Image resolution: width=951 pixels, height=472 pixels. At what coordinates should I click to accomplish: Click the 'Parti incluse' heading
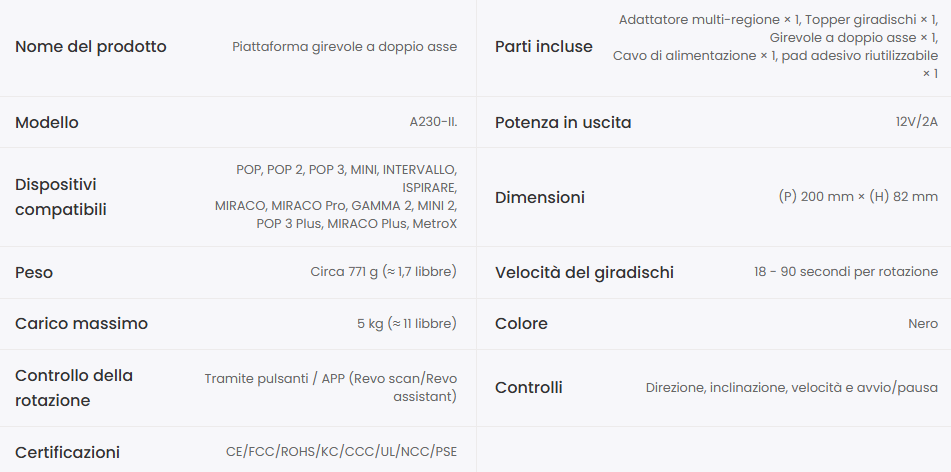tap(543, 47)
